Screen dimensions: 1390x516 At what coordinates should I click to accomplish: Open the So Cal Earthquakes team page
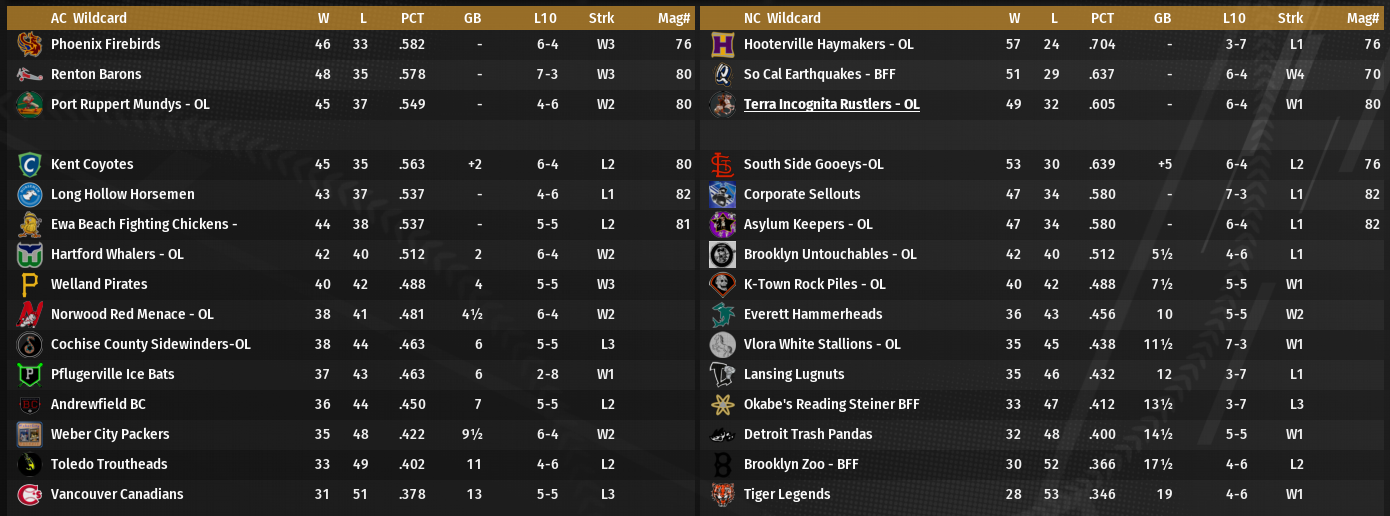[819, 74]
